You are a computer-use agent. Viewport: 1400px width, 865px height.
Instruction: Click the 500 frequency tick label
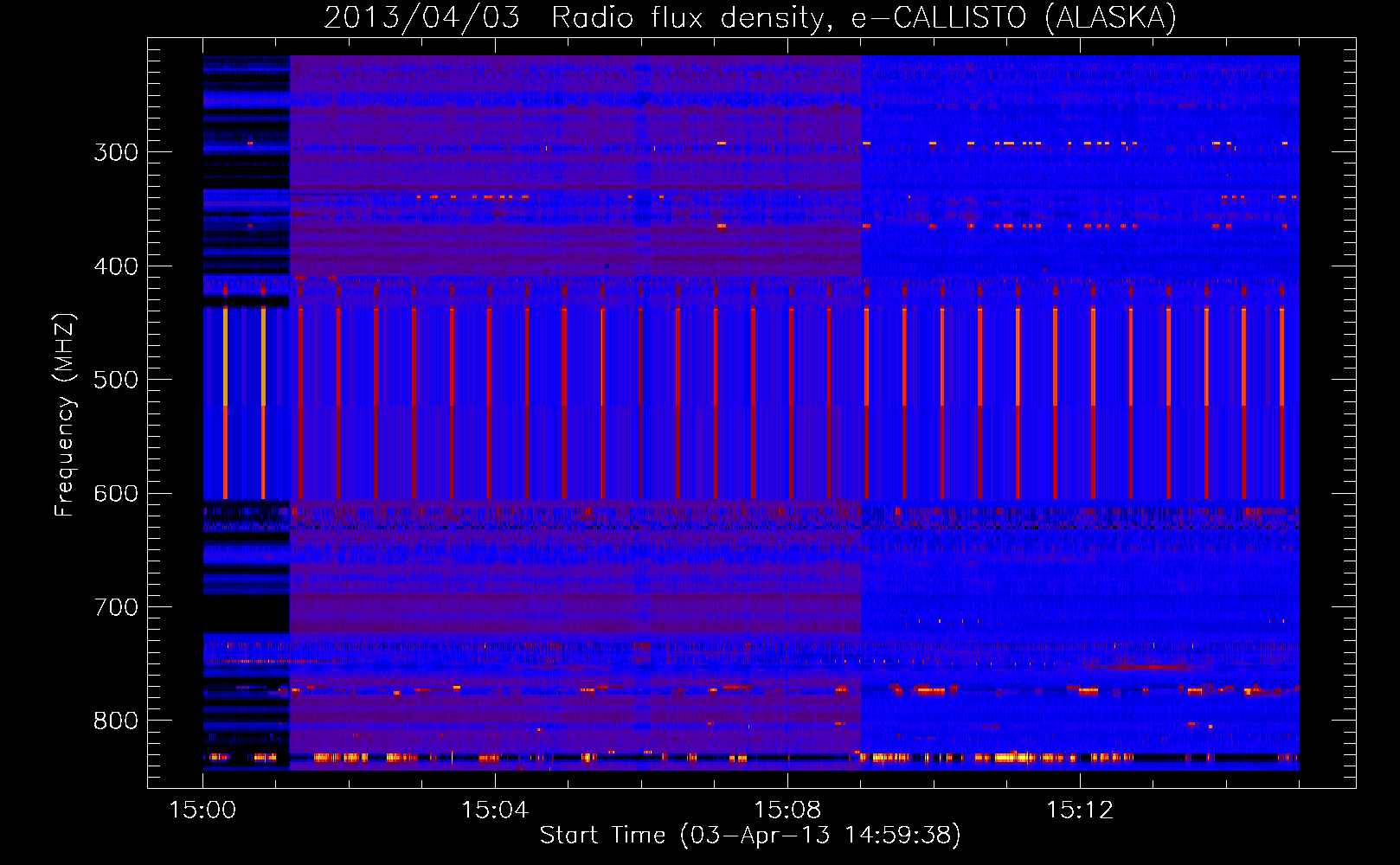116,380
